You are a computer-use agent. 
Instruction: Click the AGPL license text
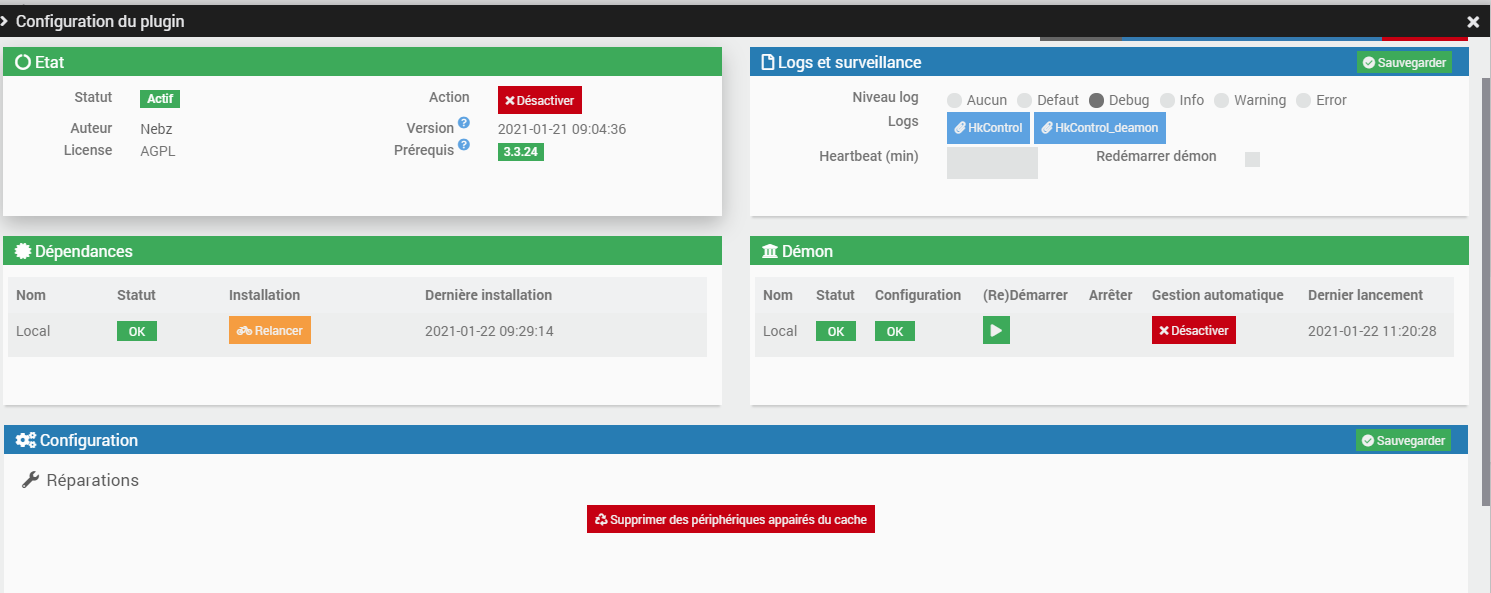coord(158,151)
